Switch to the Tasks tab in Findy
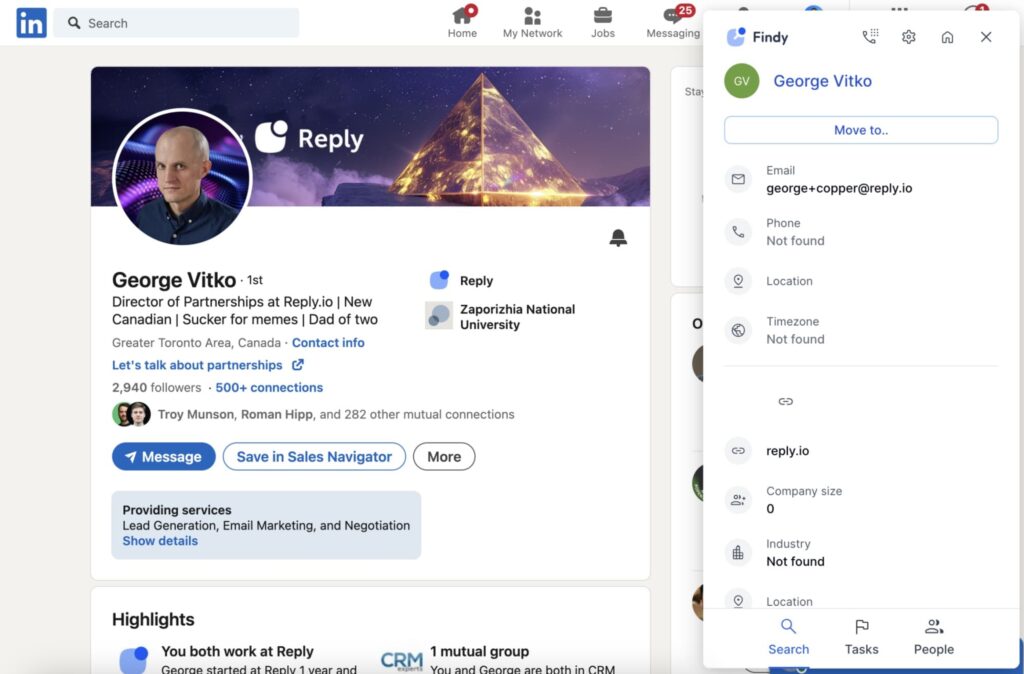 (861, 636)
